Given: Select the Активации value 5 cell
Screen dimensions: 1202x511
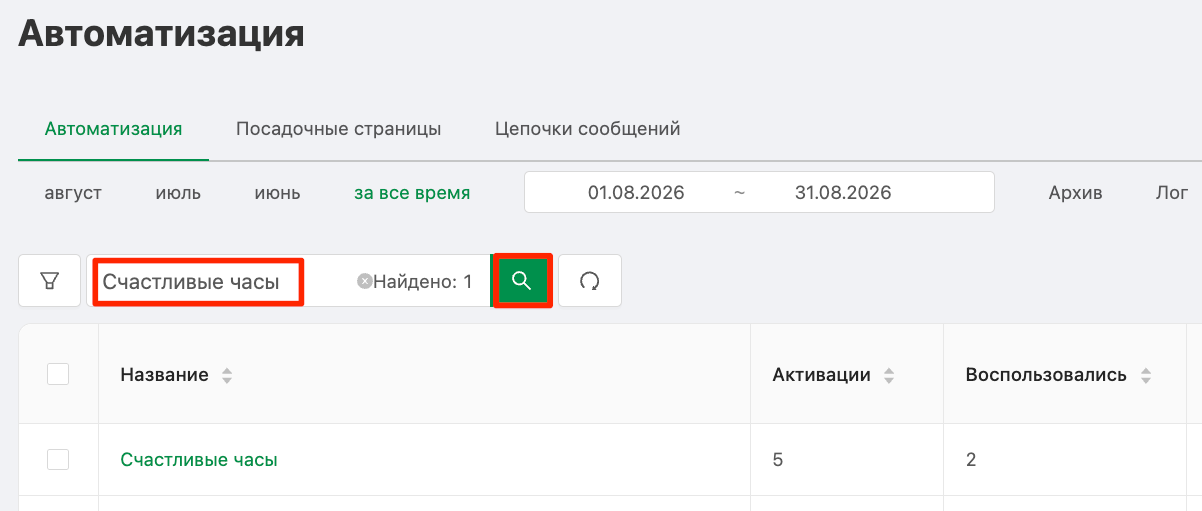Looking at the screenshot, I should click(847, 460).
